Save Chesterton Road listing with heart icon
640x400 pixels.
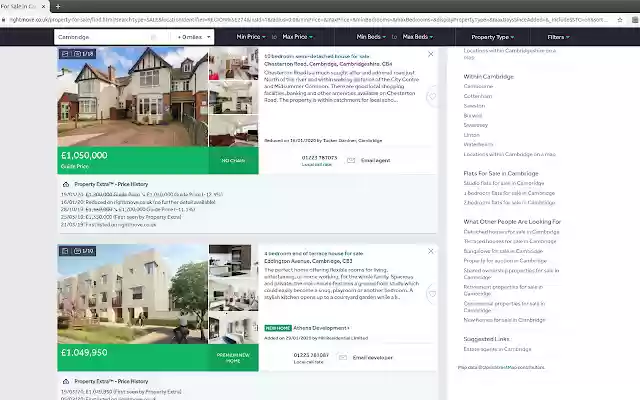tap(432, 97)
